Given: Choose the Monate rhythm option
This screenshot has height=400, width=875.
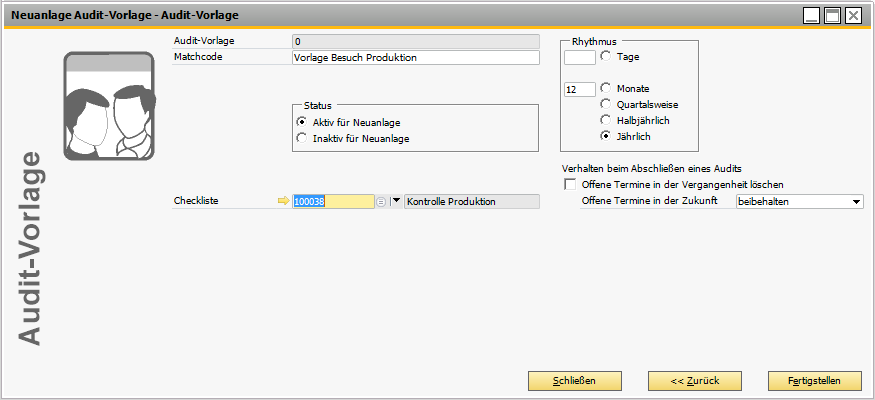Looking at the screenshot, I should tap(605, 88).
